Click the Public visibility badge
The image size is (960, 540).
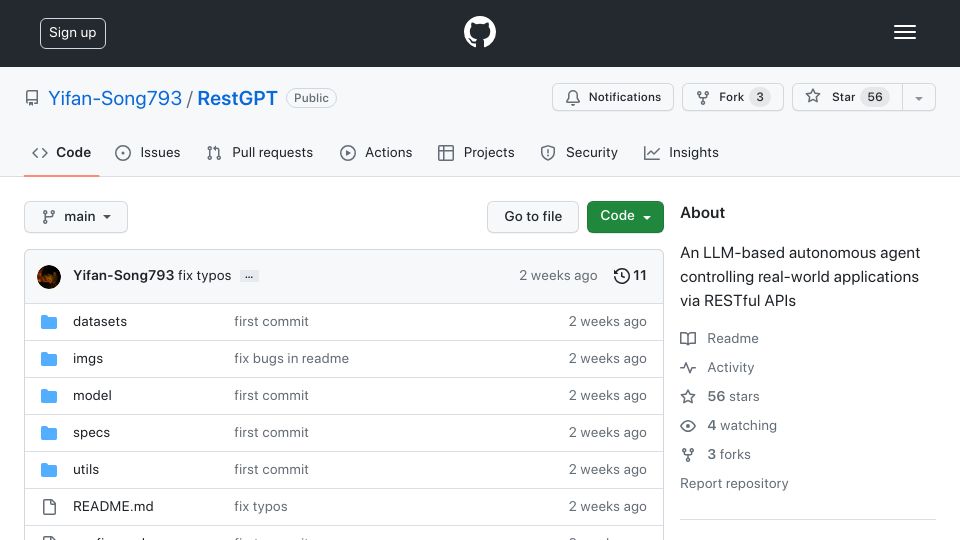[x=311, y=98]
